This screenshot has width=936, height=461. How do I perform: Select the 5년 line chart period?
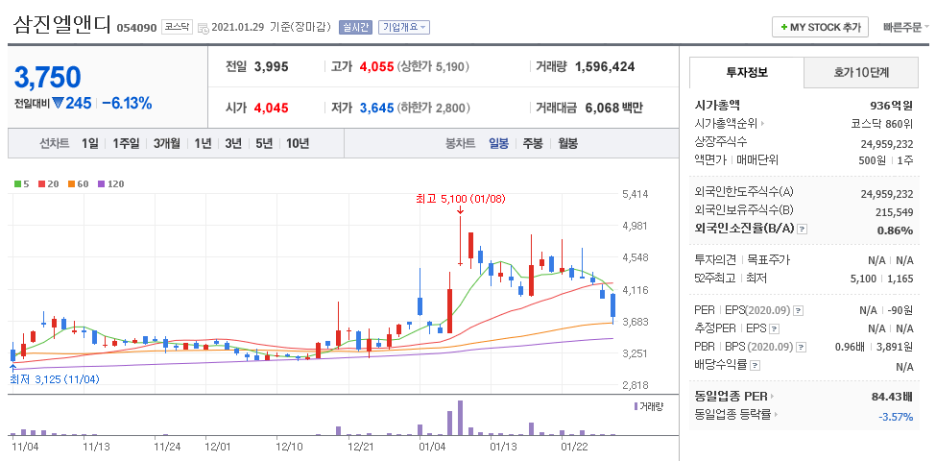point(264,143)
